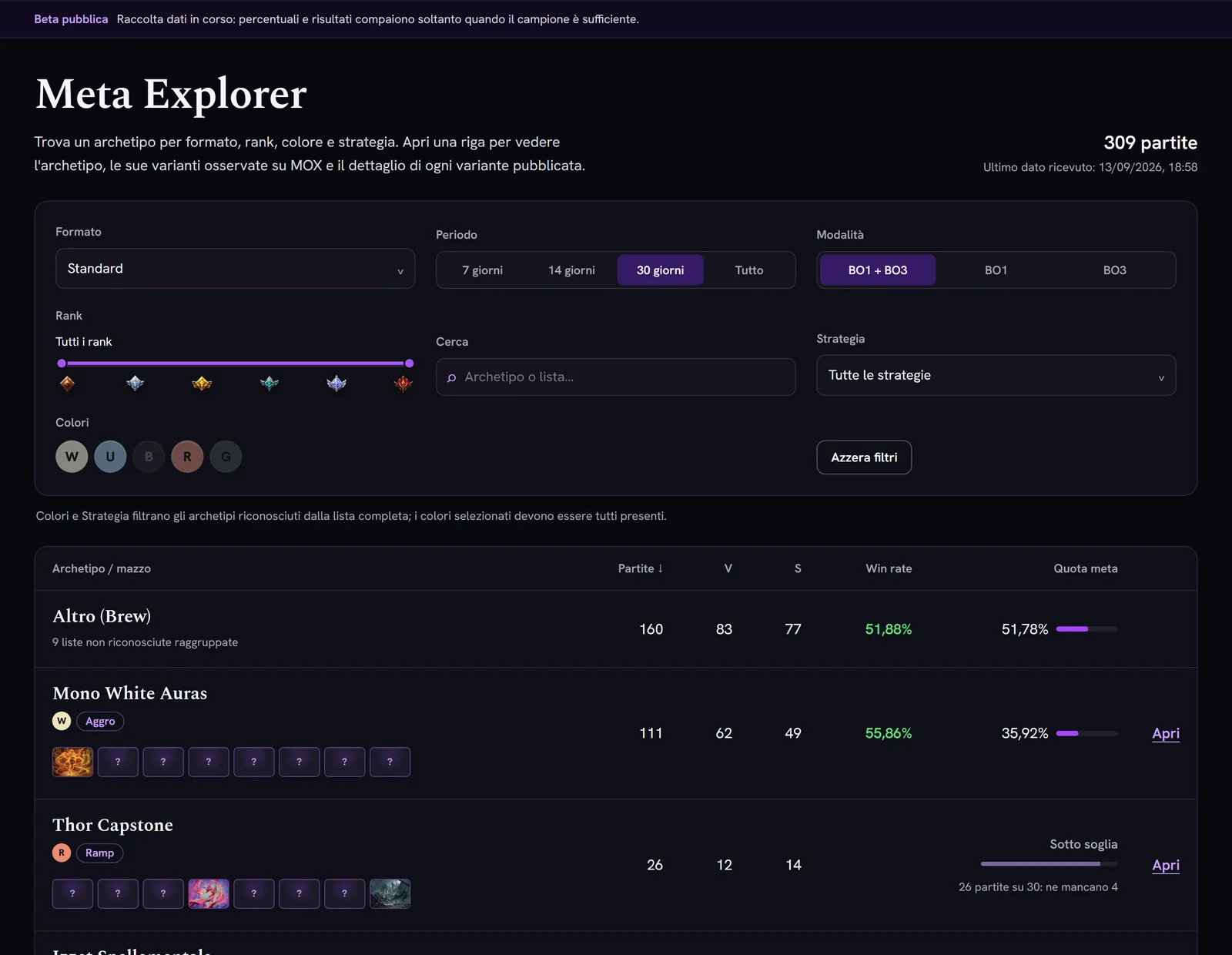
Task: Select the 30 giorni period
Action: coord(661,270)
